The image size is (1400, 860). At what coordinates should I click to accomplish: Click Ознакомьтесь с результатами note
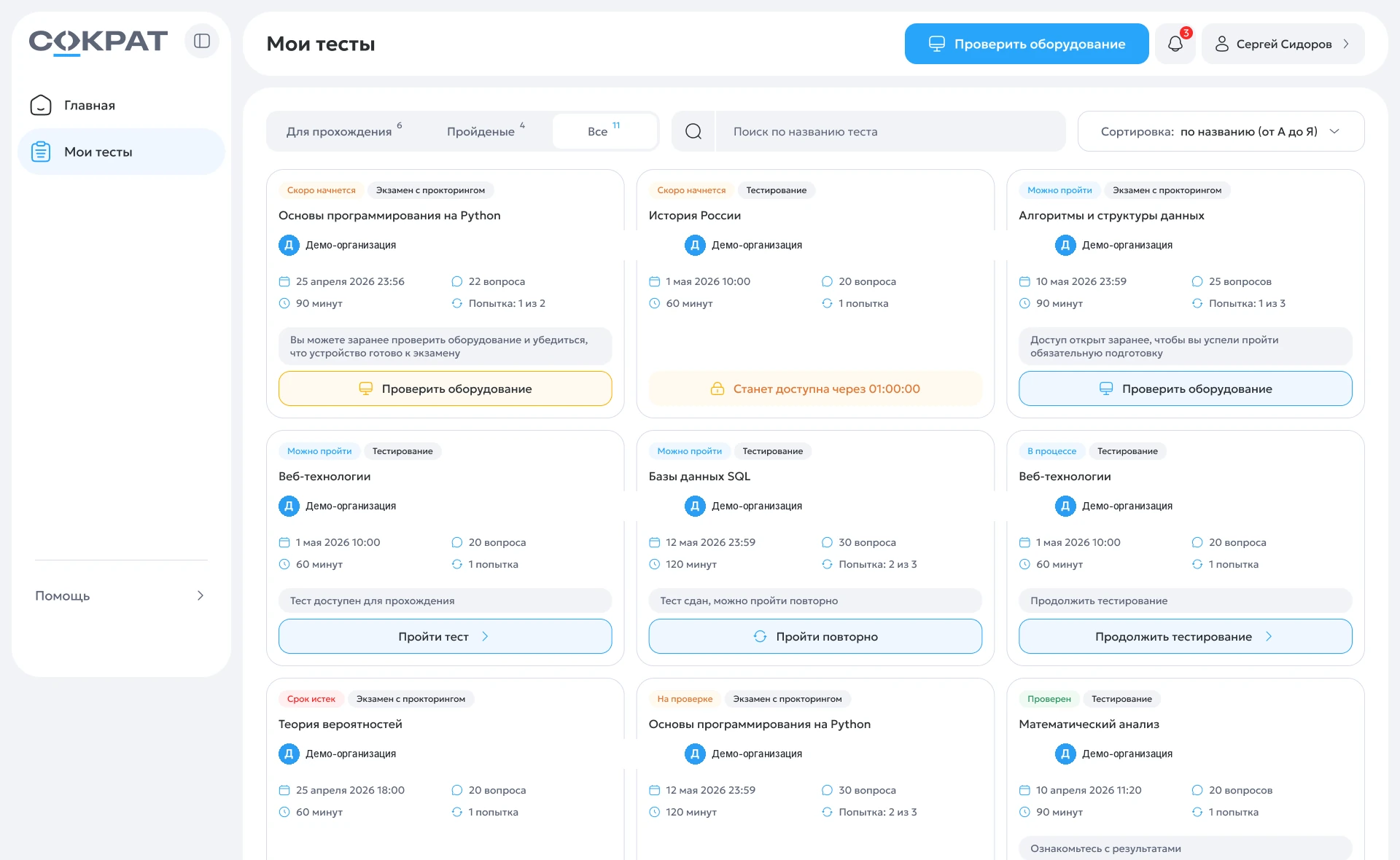click(1186, 848)
